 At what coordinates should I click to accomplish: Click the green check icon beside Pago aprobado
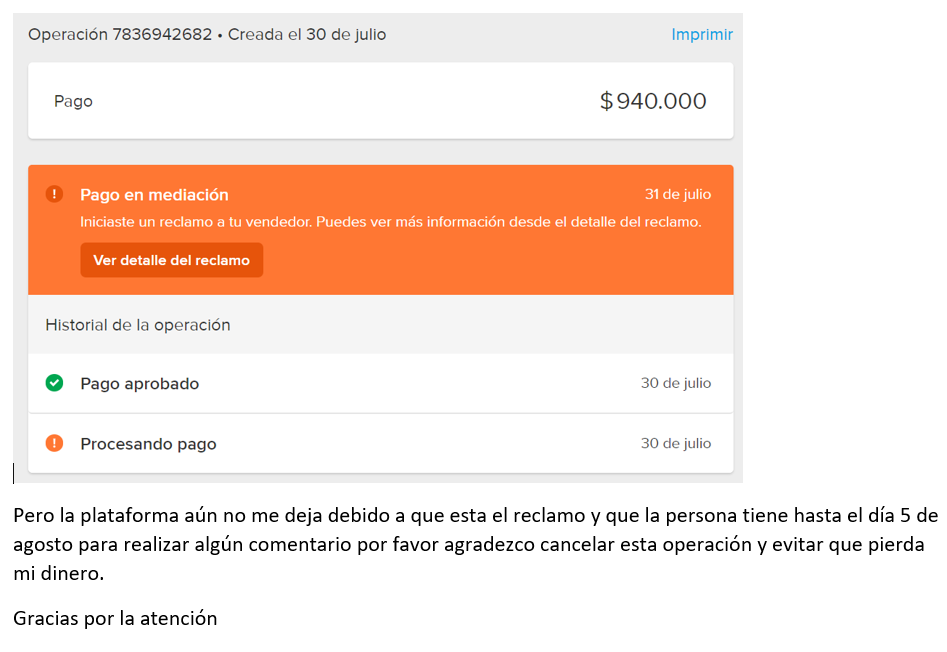54,383
